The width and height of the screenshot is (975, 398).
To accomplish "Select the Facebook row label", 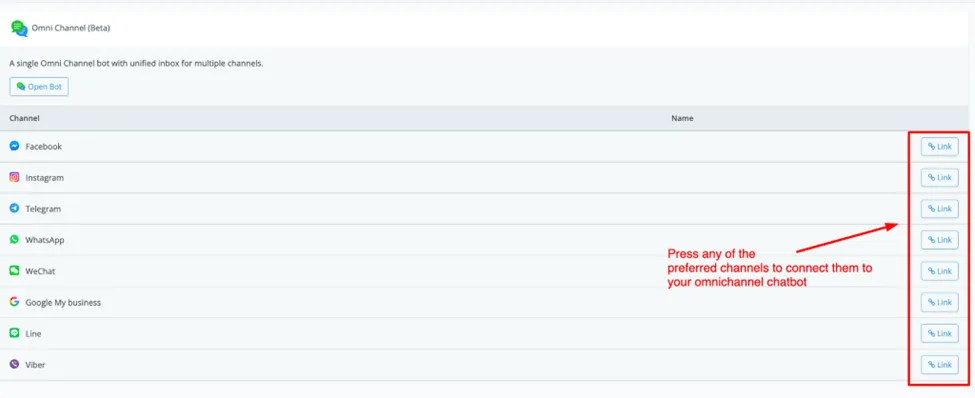I will point(44,147).
